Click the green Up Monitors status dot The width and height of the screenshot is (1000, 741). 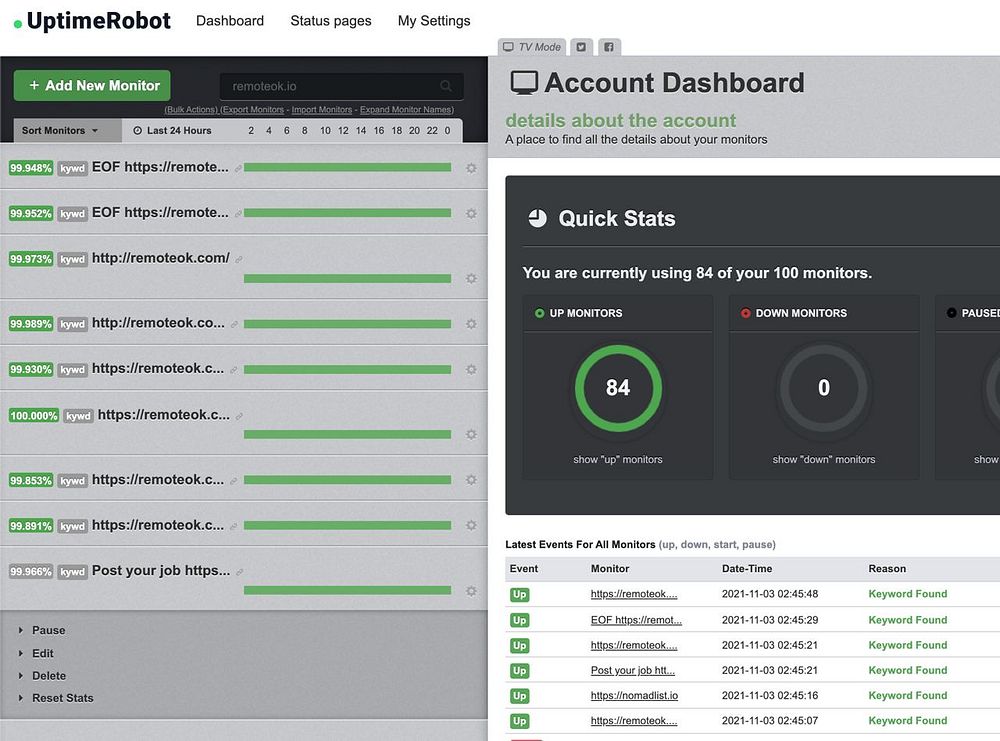[540, 313]
